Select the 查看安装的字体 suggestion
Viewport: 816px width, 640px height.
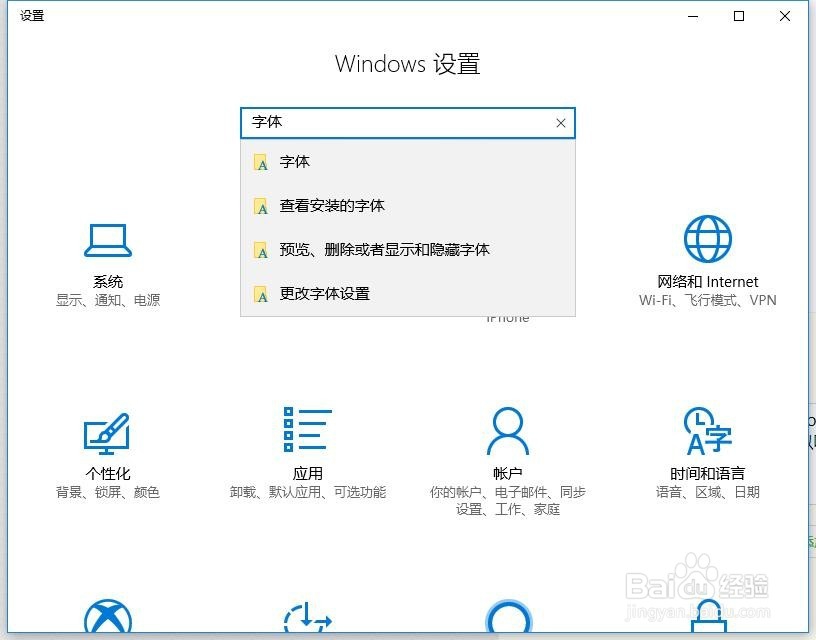click(x=408, y=206)
